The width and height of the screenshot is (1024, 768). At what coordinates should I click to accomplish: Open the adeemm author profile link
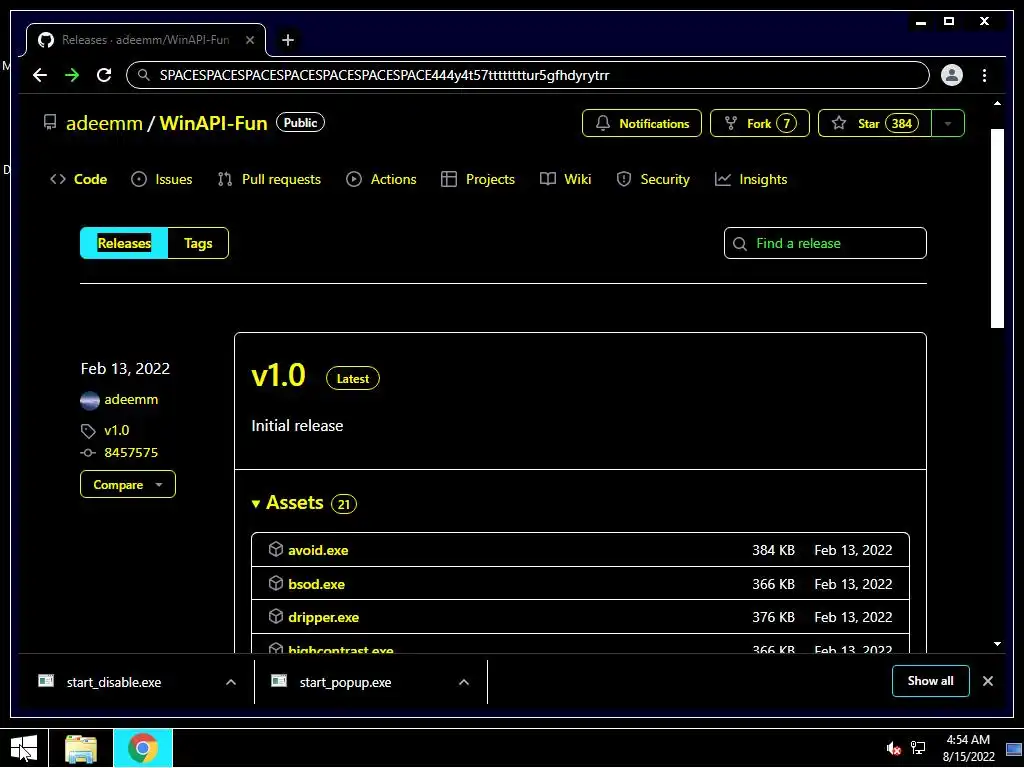(131, 399)
